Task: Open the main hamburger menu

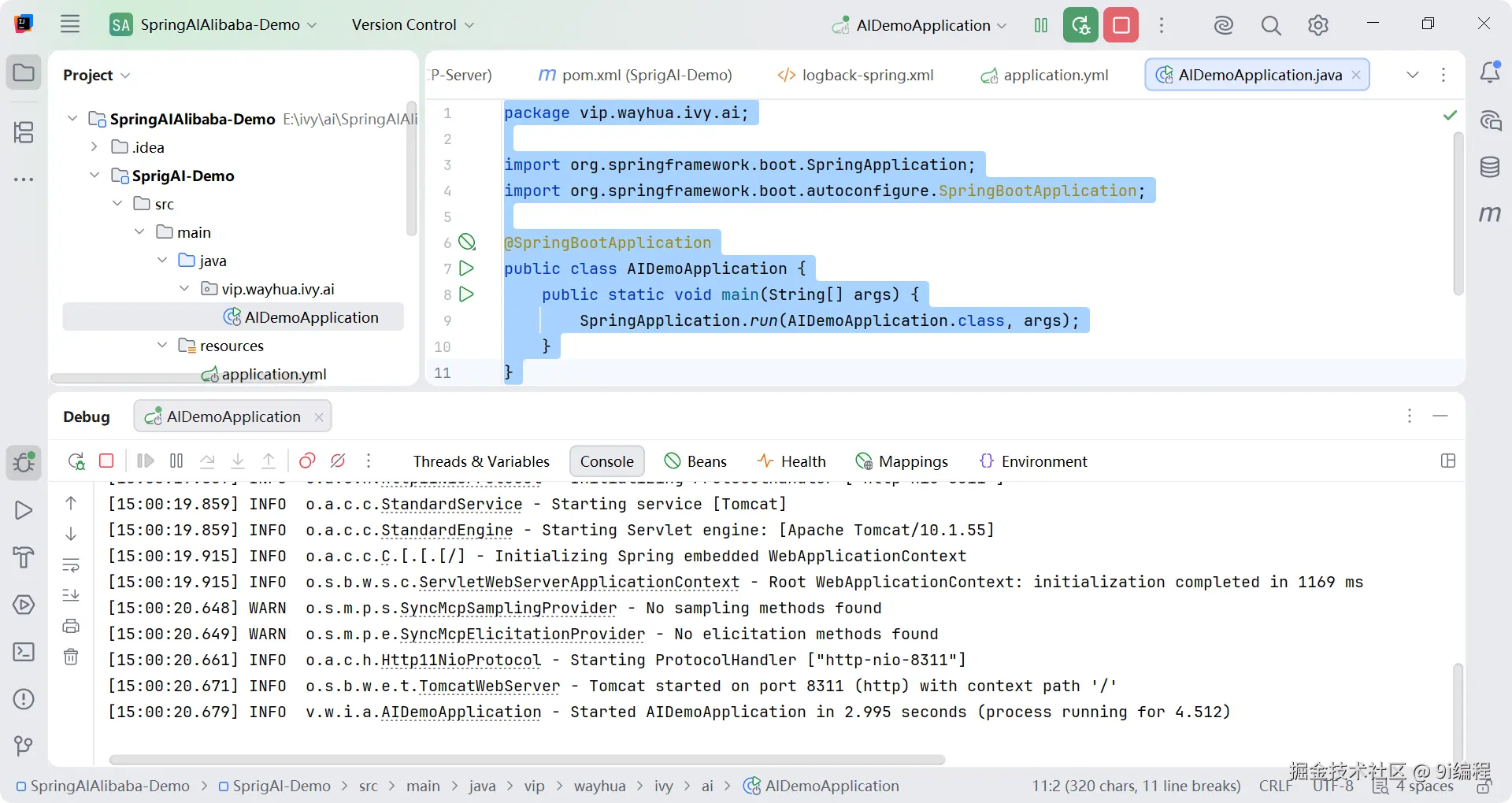Action: click(x=70, y=24)
